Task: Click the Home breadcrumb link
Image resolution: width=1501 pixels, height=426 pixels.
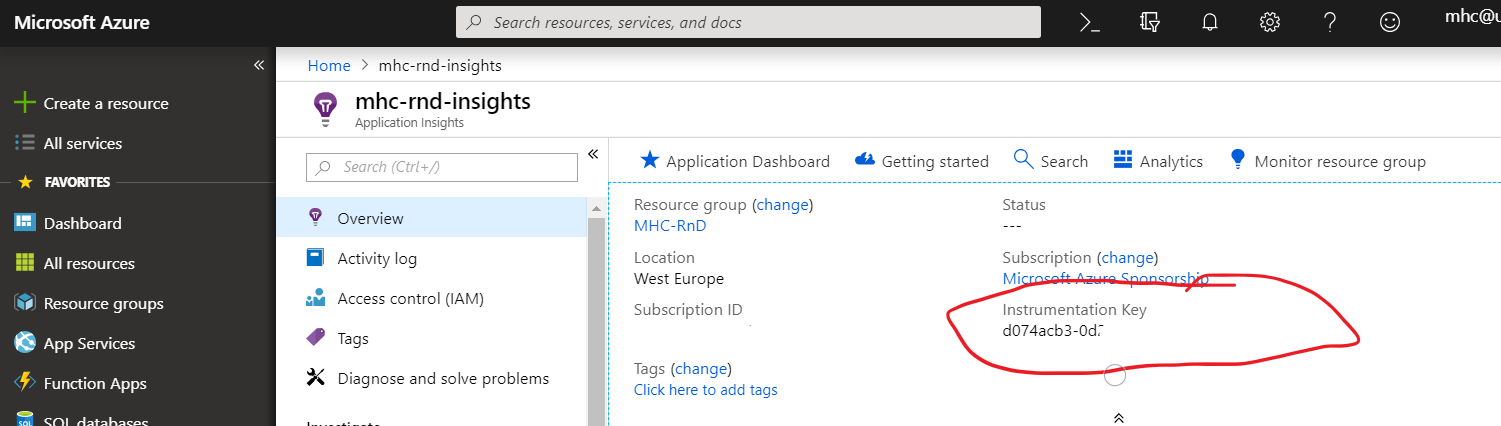Action: tap(329, 65)
